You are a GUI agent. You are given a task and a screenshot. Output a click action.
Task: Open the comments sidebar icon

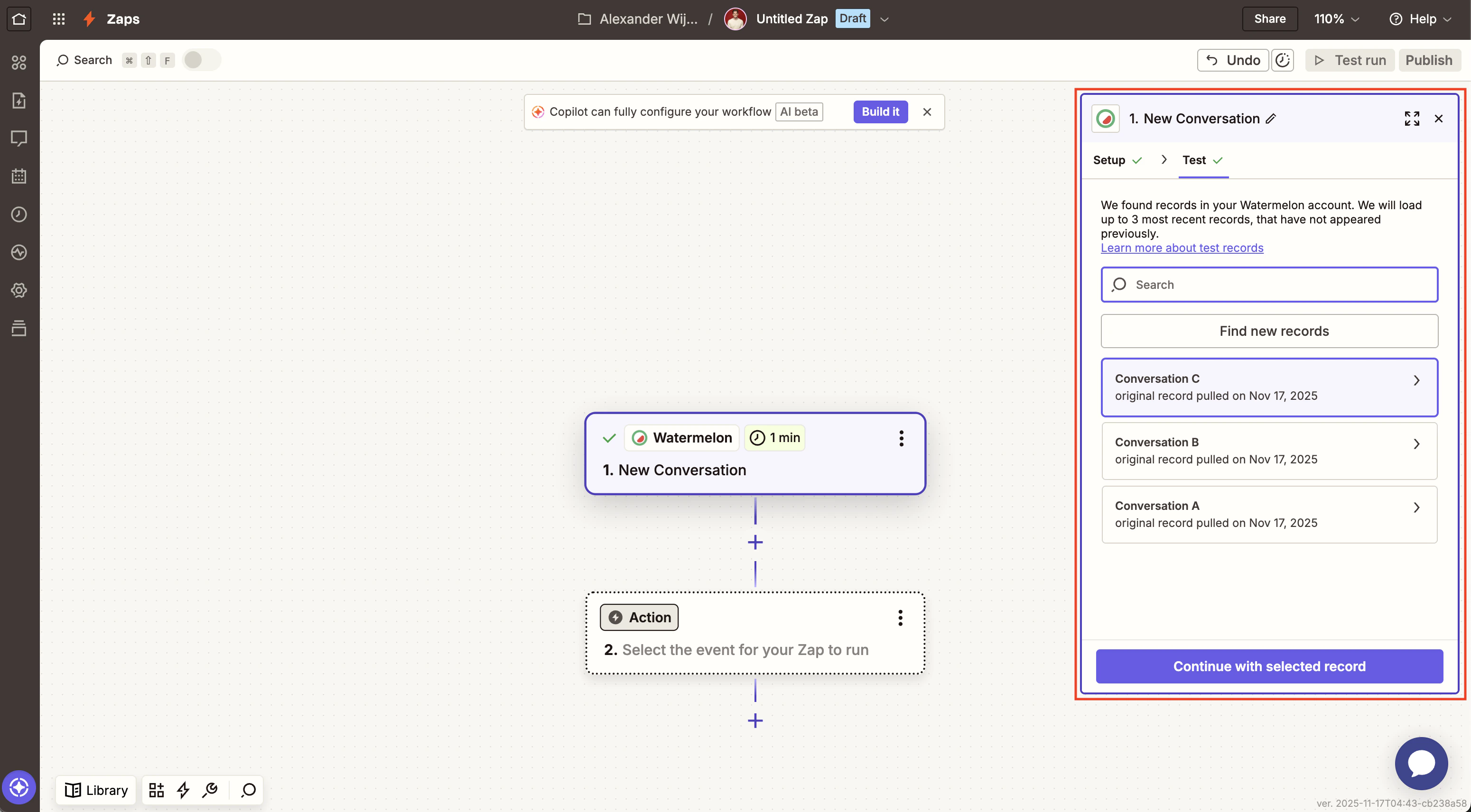(x=19, y=138)
